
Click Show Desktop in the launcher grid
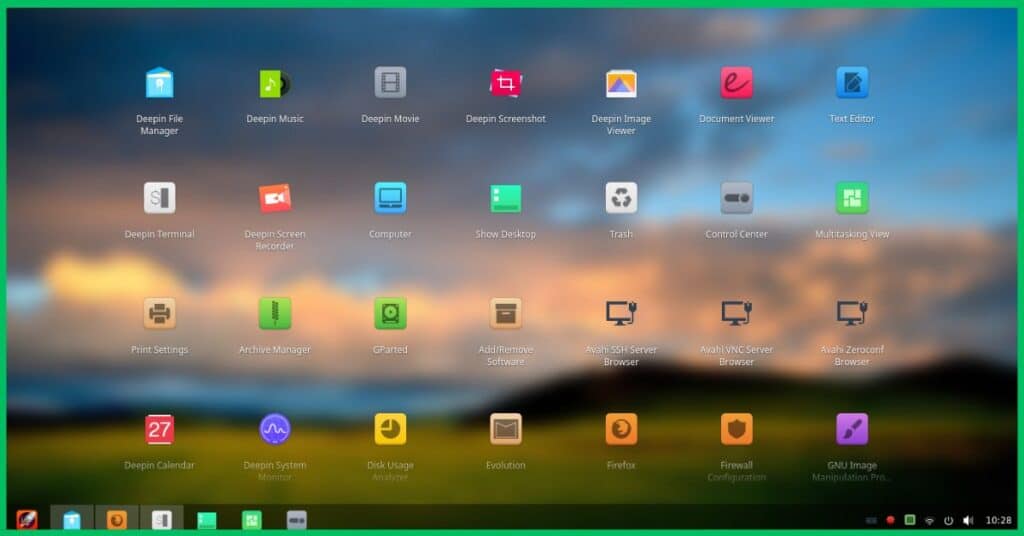pyautogui.click(x=505, y=198)
